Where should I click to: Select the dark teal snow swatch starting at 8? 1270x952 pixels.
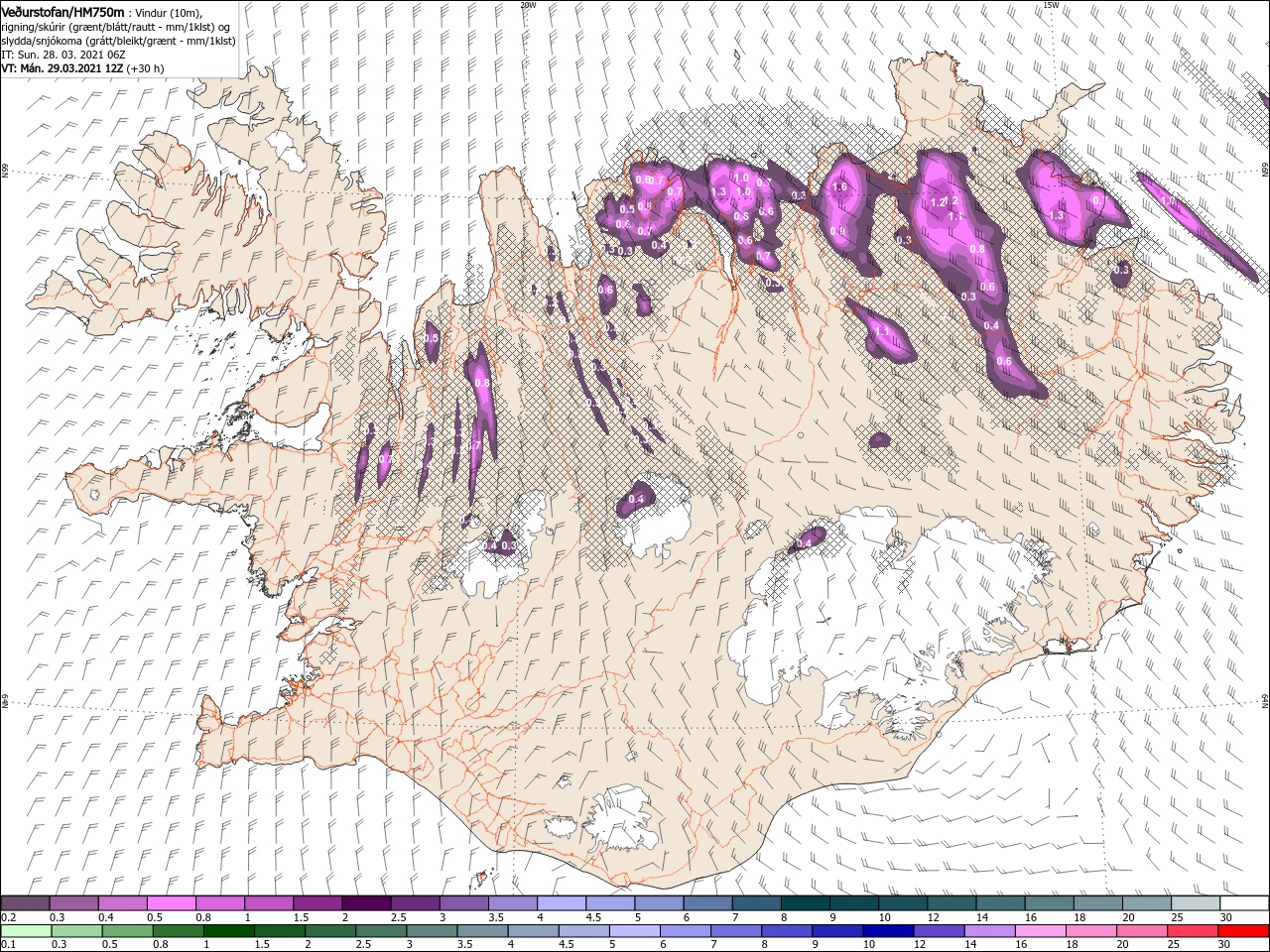[x=806, y=903]
